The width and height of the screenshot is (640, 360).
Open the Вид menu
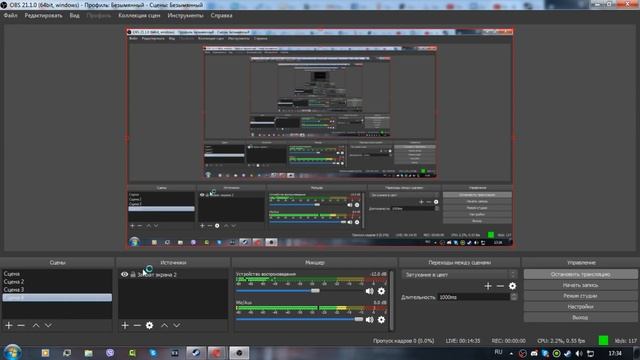pyautogui.click(x=74, y=16)
